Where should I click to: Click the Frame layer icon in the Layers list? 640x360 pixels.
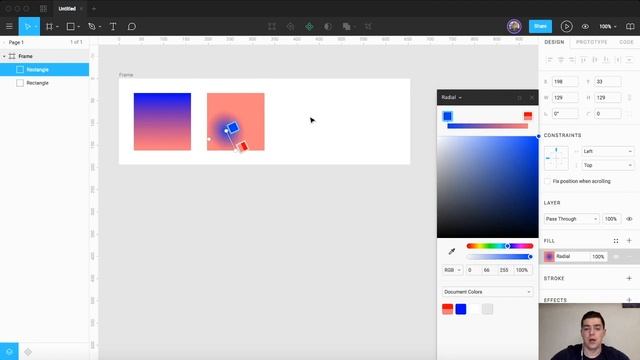(x=12, y=56)
